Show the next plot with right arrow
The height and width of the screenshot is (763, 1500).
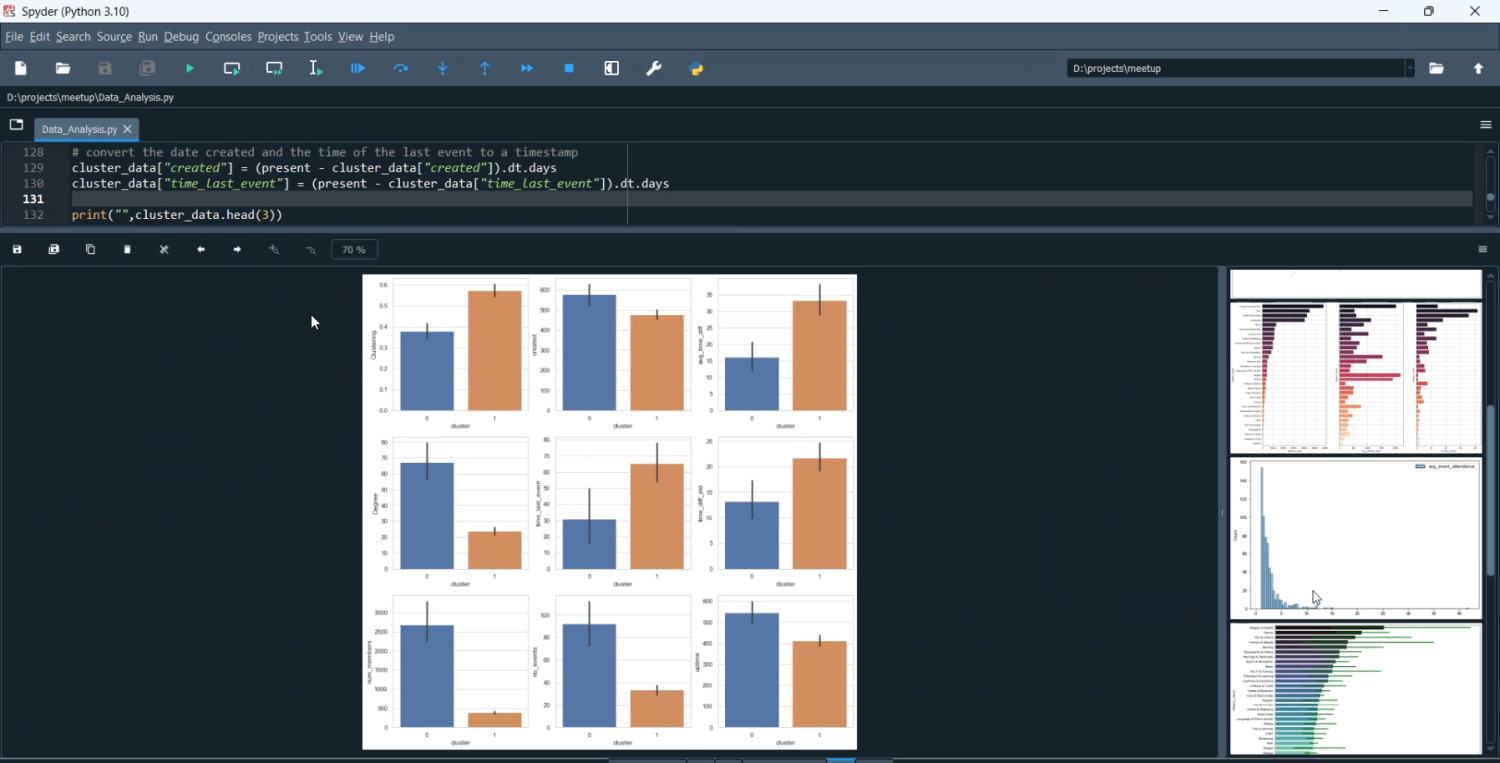pyautogui.click(x=237, y=250)
